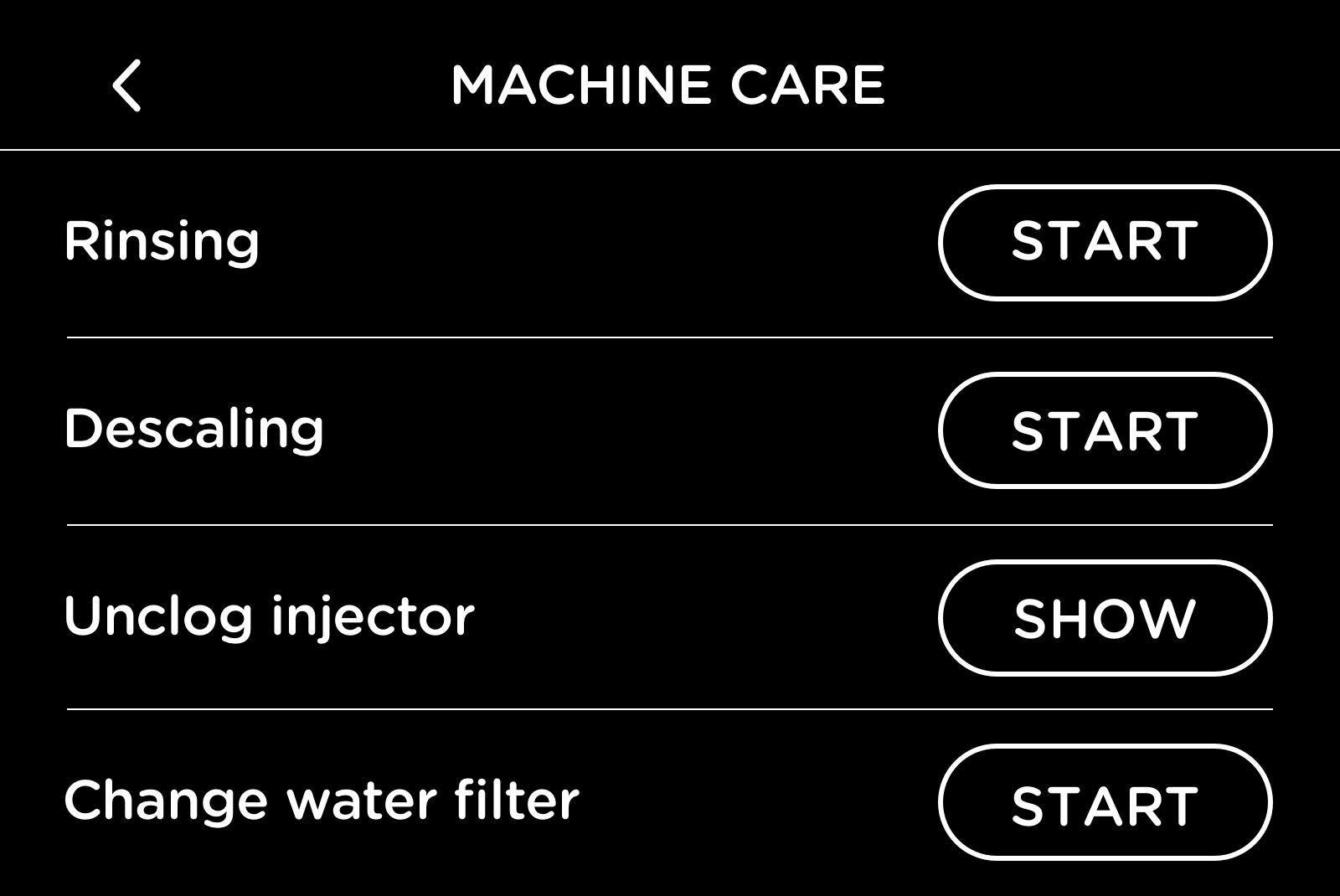Return to previous menu via back arrow
Screen dimensions: 1340x896
(127, 85)
